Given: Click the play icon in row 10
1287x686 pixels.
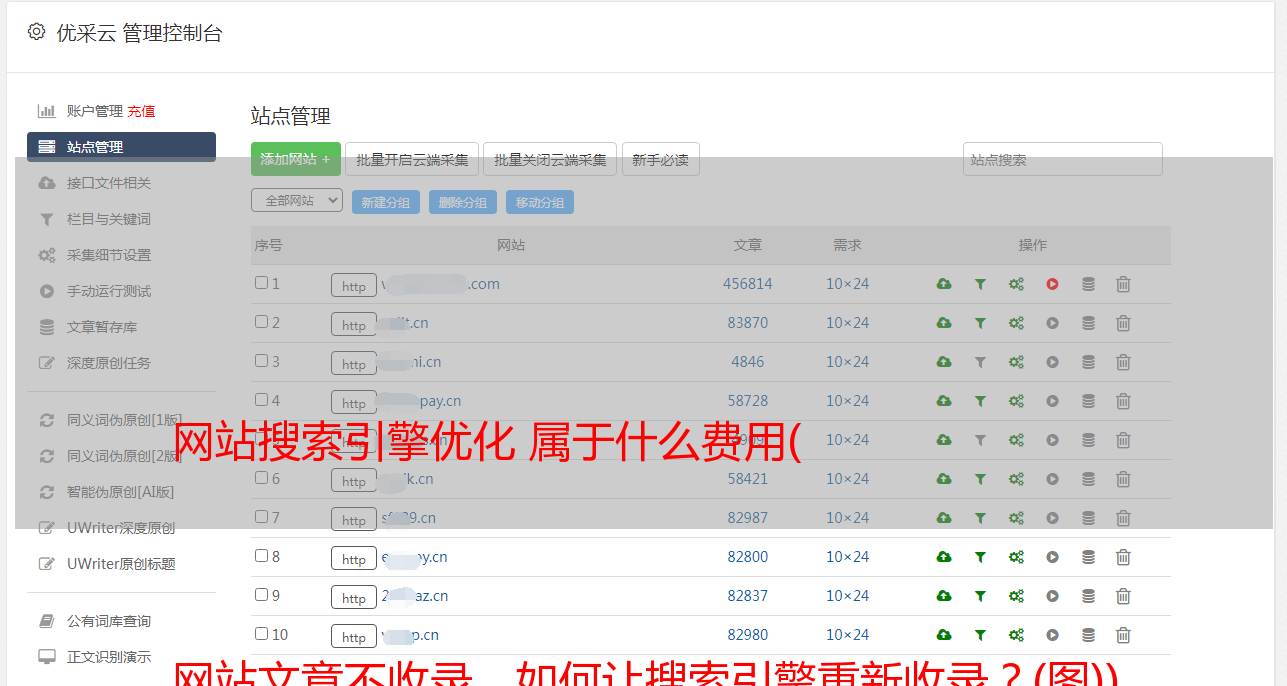Looking at the screenshot, I should pos(1052,635).
